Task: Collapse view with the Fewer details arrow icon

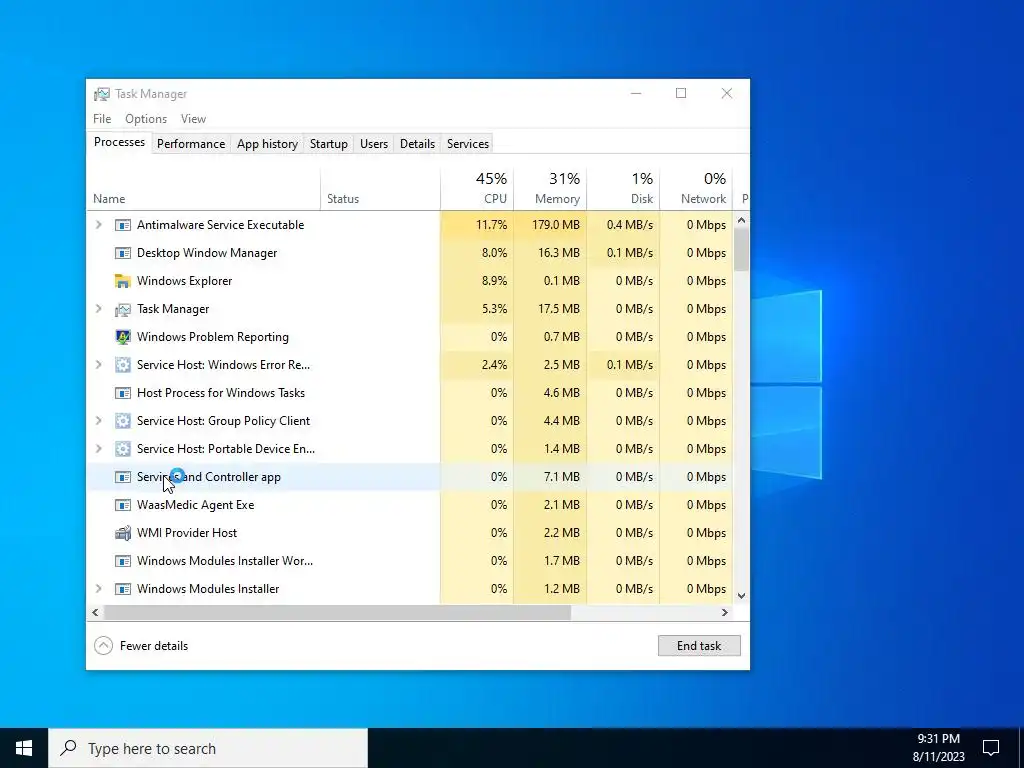Action: coord(103,646)
